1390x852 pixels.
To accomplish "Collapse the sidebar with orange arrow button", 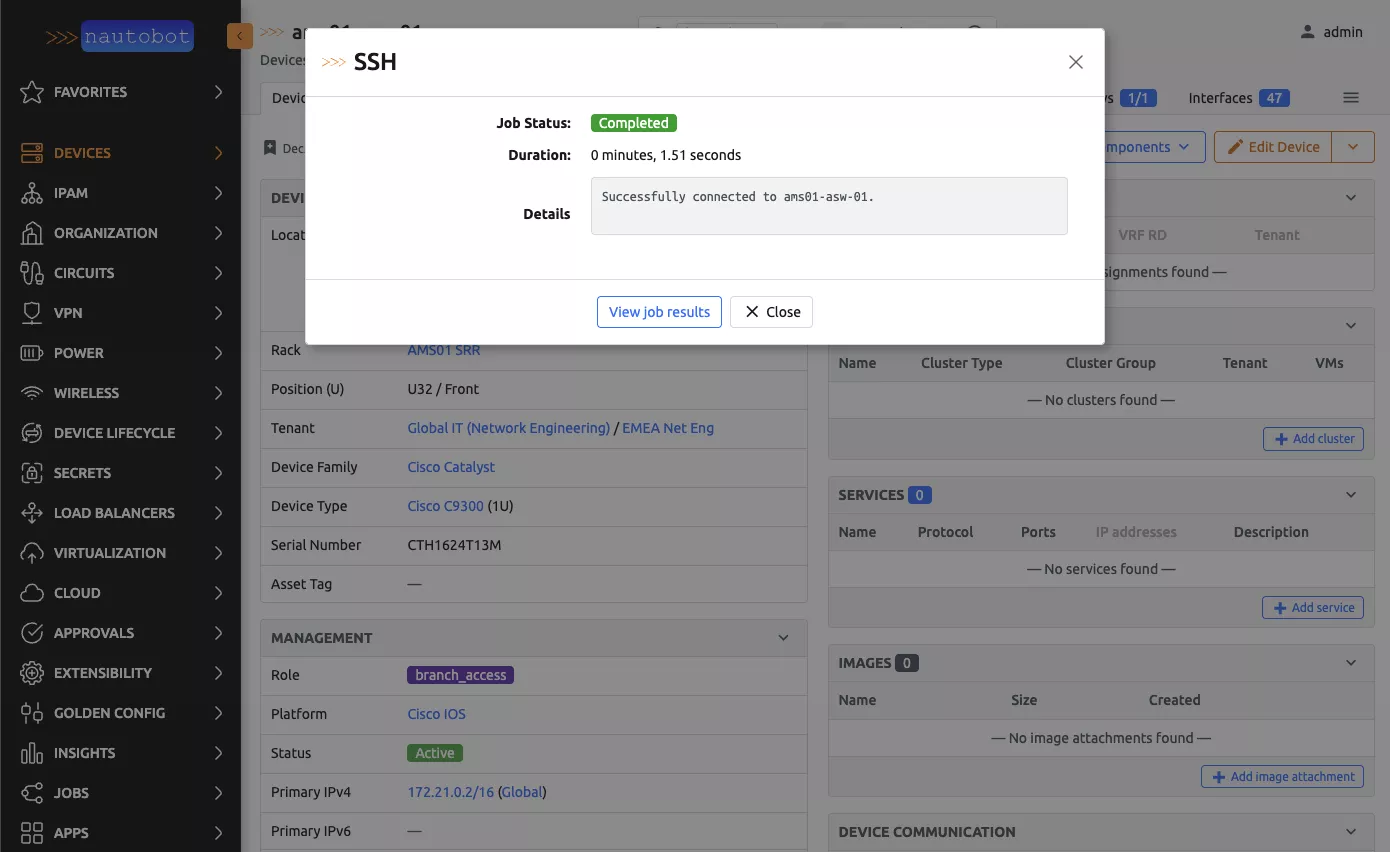I will pyautogui.click(x=239, y=36).
